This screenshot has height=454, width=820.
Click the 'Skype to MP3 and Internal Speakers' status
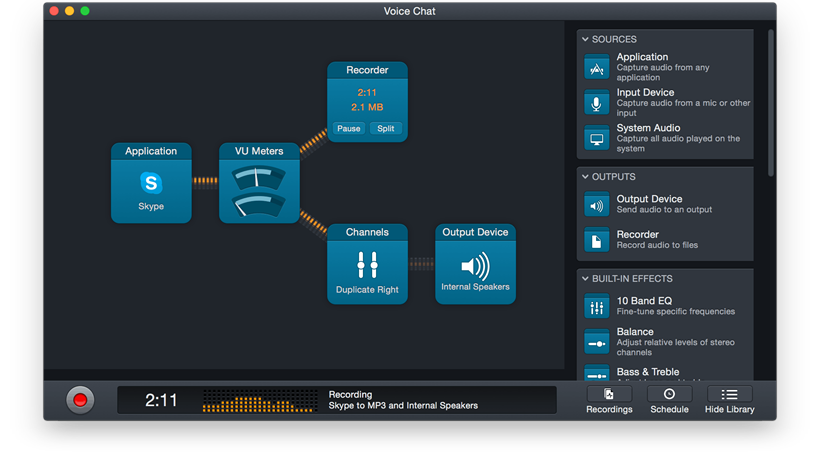click(x=403, y=406)
